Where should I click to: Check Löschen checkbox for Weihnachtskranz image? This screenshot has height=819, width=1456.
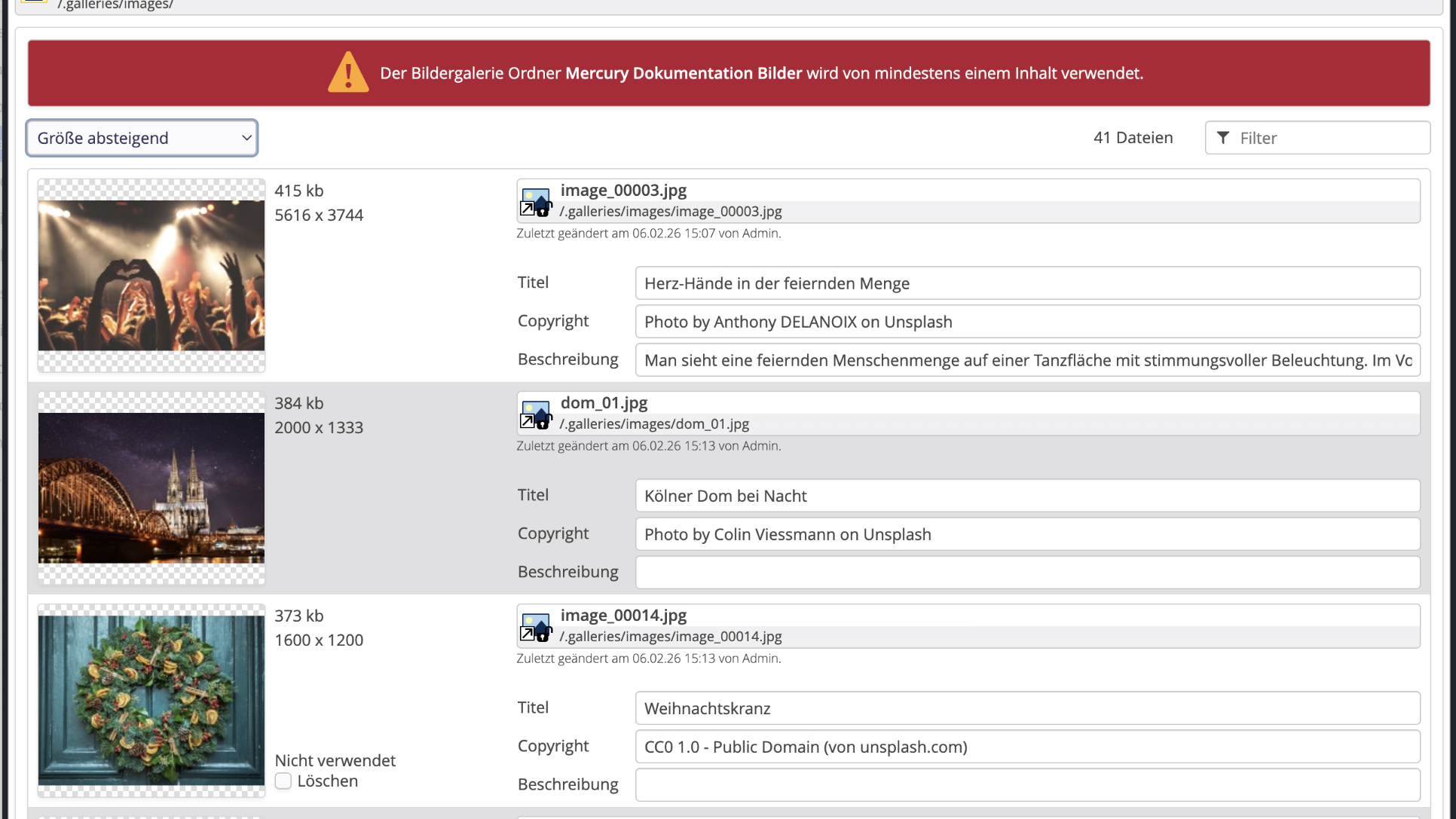(283, 781)
